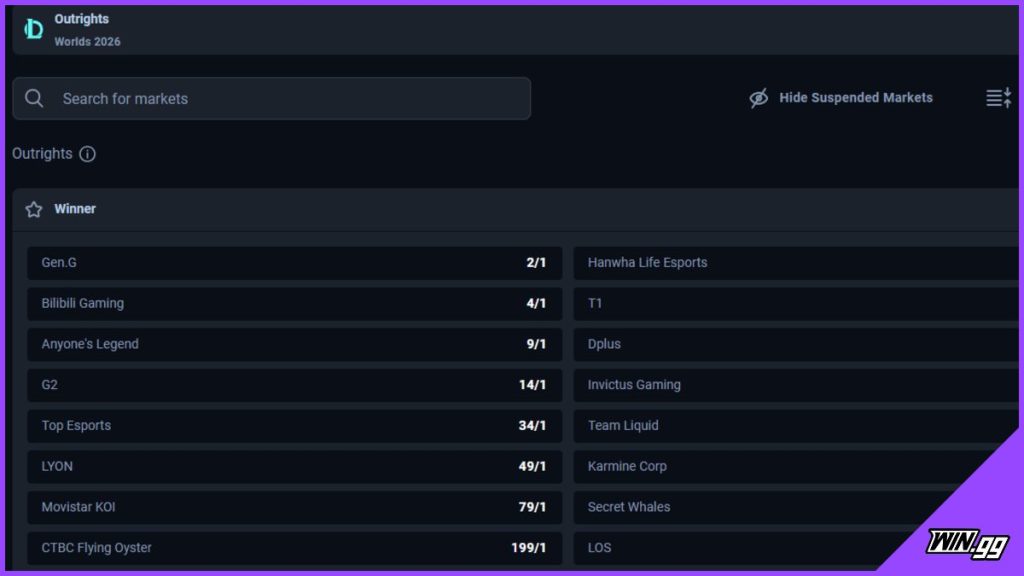Click the search magnifier icon

34,99
